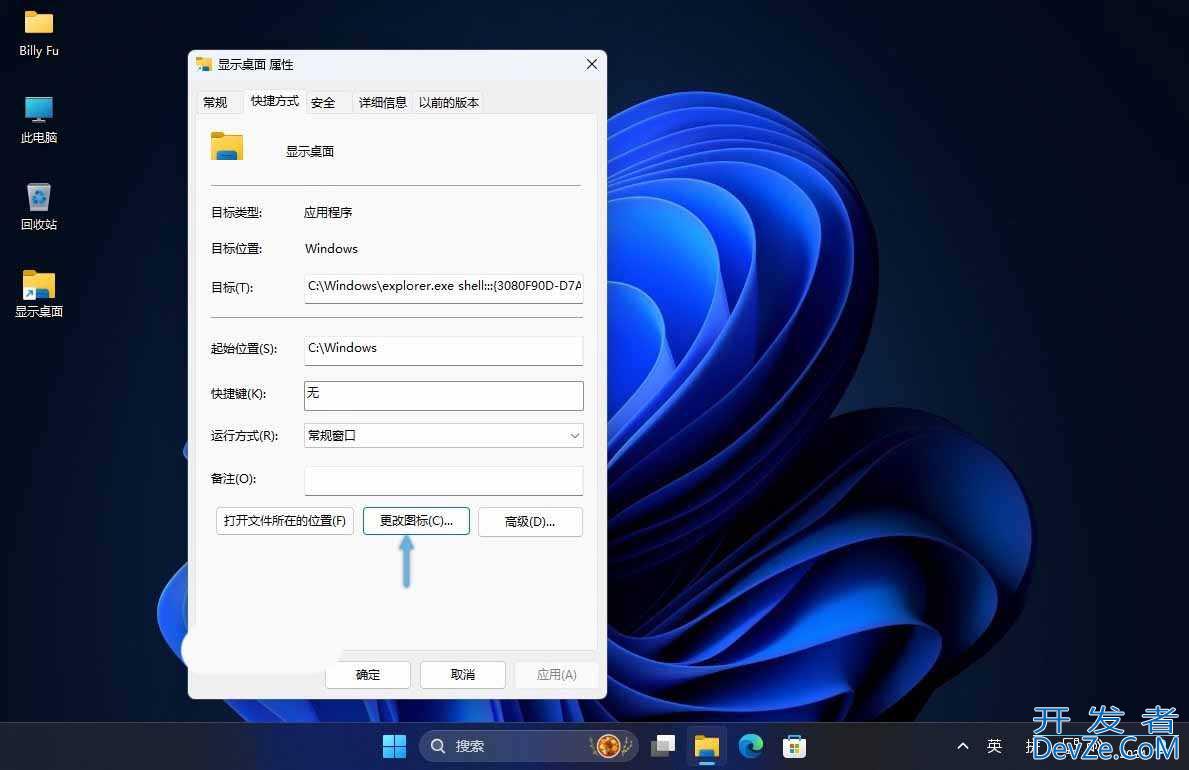Click the 快捷键(K) shortcut key field
The height and width of the screenshot is (770, 1189).
tap(444, 395)
